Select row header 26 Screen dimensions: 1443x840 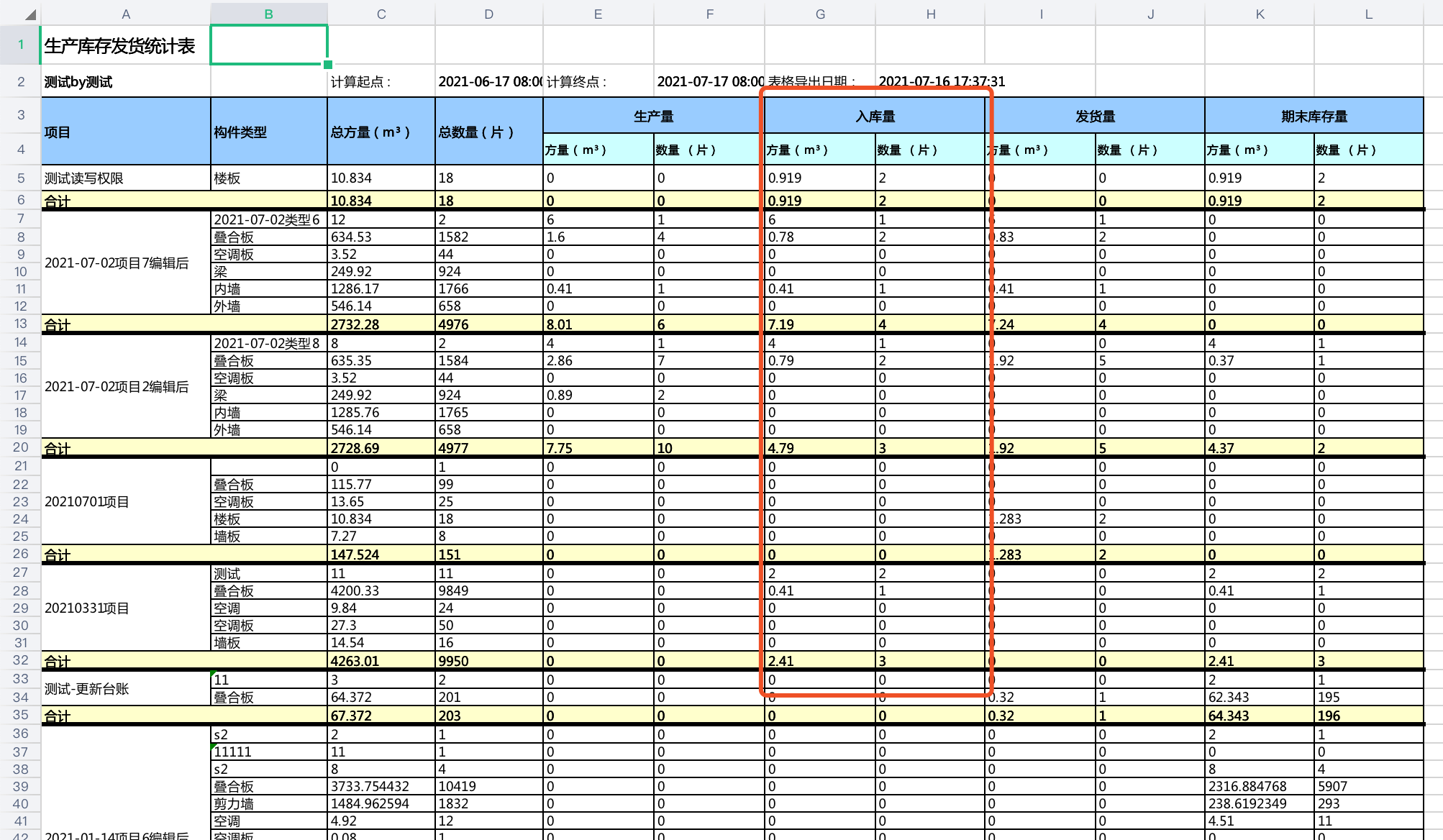tap(21, 554)
